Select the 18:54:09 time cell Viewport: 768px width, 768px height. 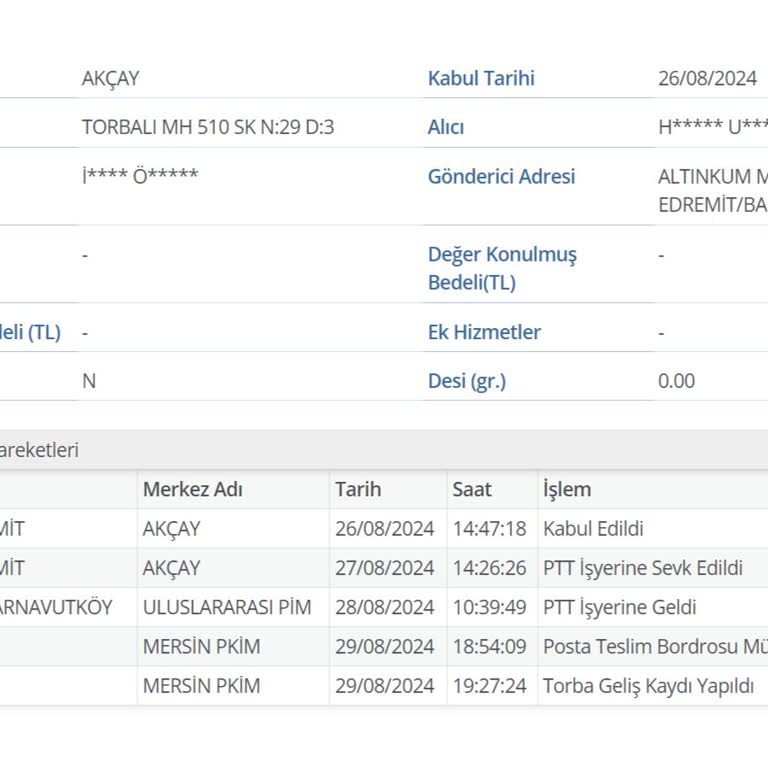click(x=489, y=647)
